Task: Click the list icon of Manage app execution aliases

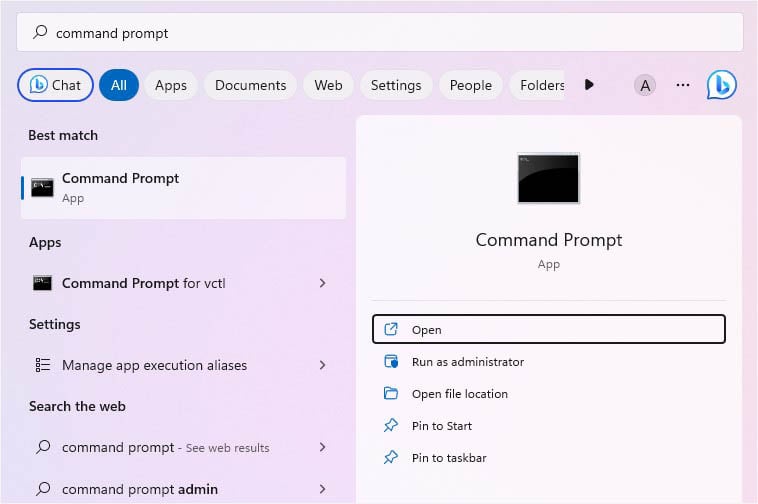Action: coord(43,365)
